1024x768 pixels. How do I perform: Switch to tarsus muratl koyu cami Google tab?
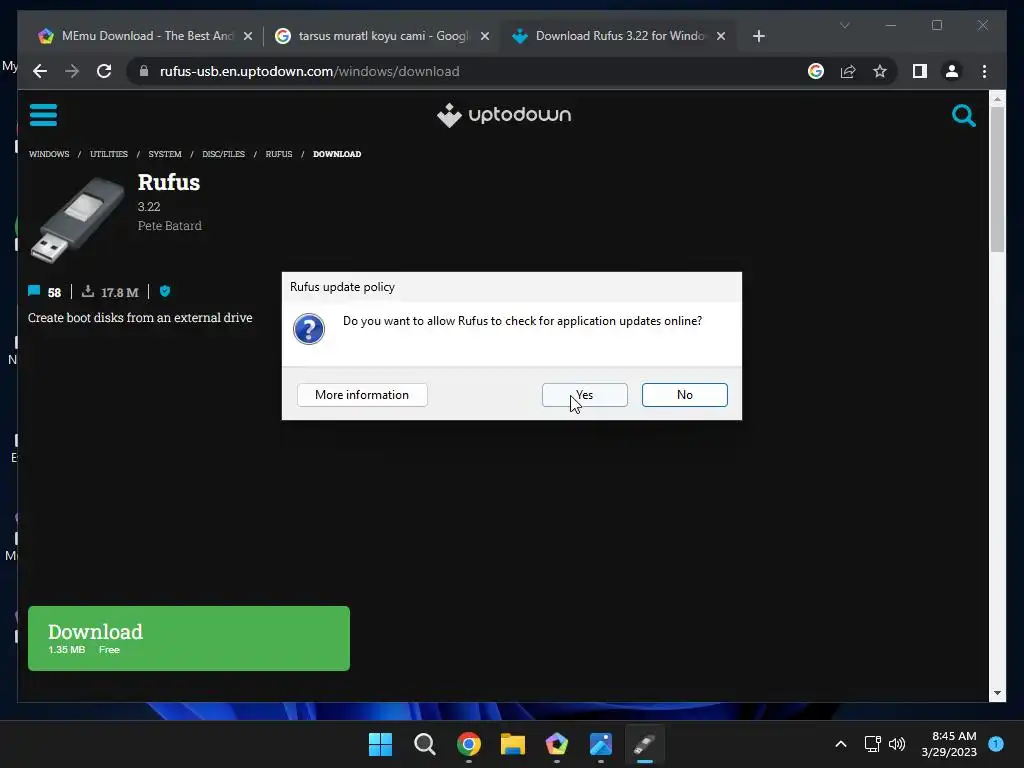coord(382,36)
